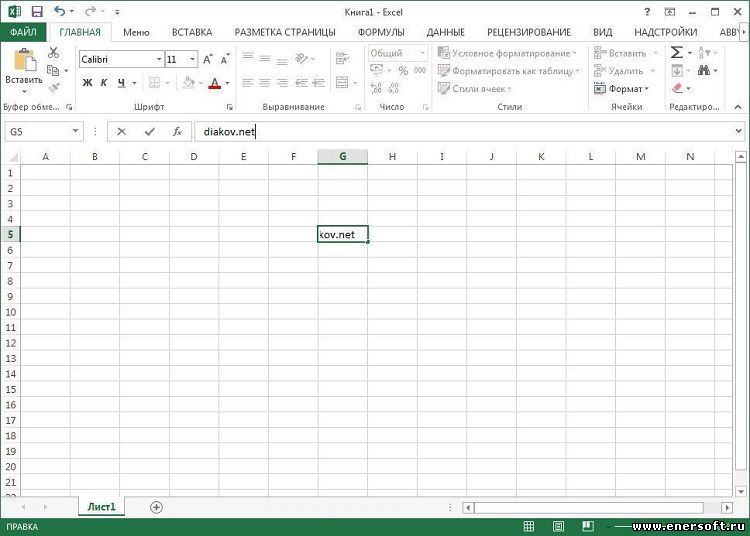Open the Общий number format dropdown
The width and height of the screenshot is (750, 536).
pos(422,53)
